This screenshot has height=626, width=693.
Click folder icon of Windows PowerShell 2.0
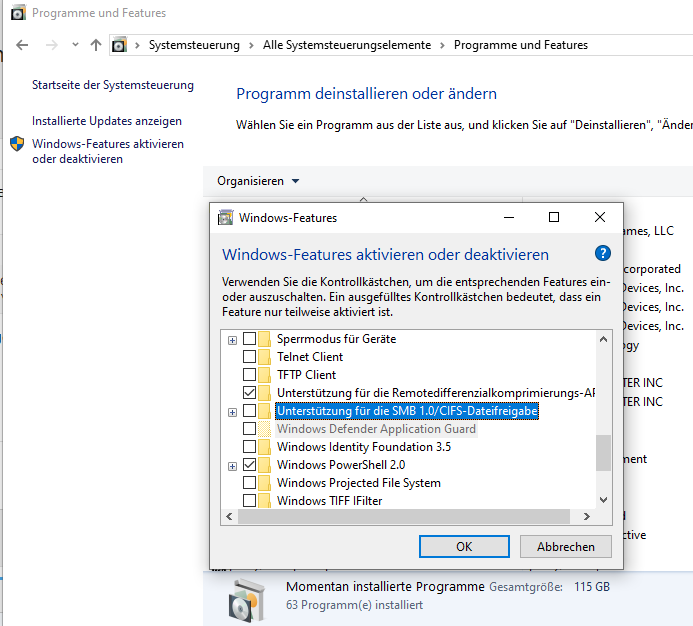coord(264,465)
